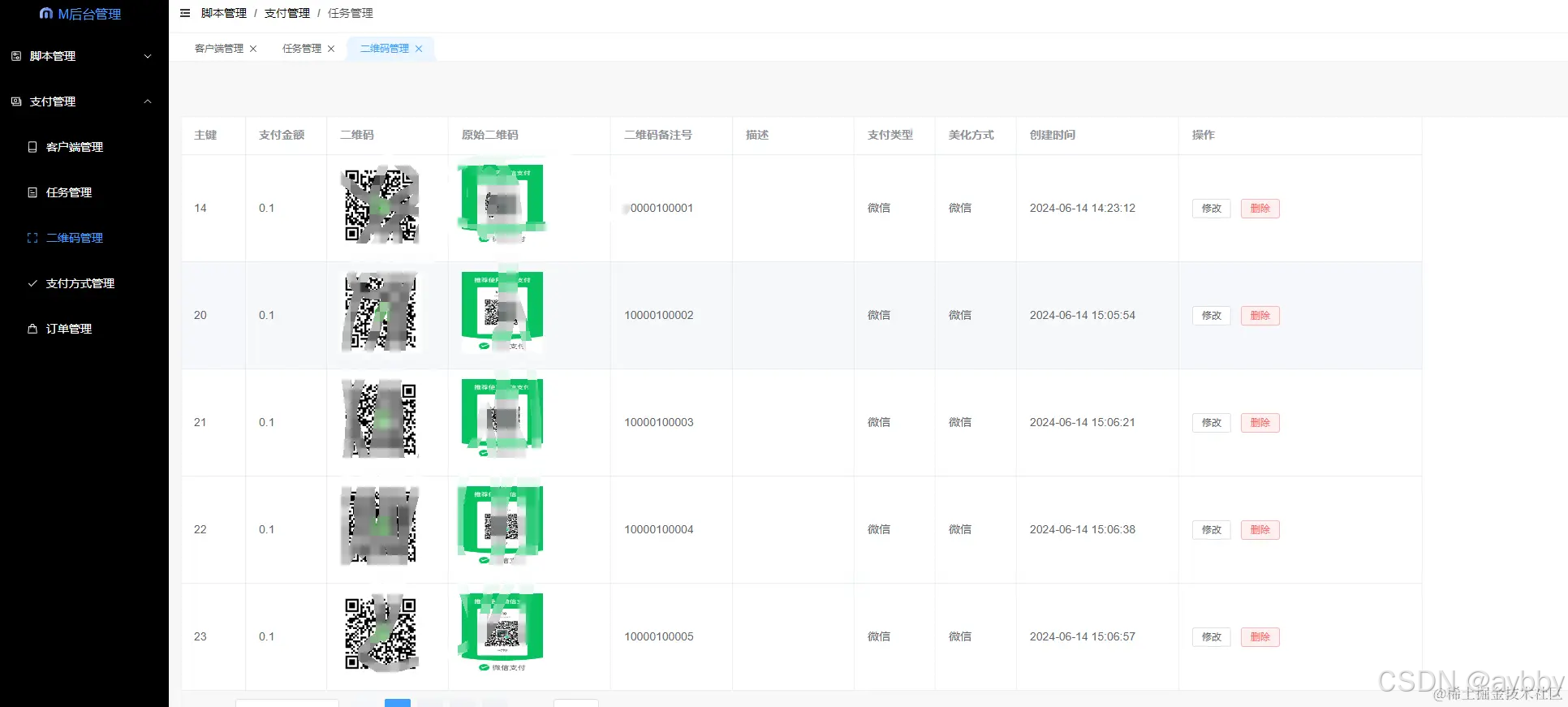Open the 二维码 thumbnail in row 22
Image resolution: width=1568 pixels, height=707 pixels.
[381, 527]
